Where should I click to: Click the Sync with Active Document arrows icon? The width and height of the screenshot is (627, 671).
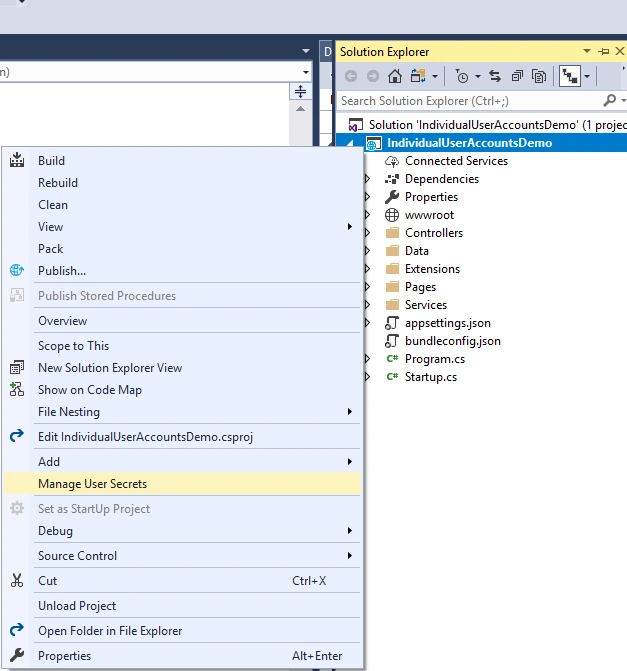pos(495,76)
